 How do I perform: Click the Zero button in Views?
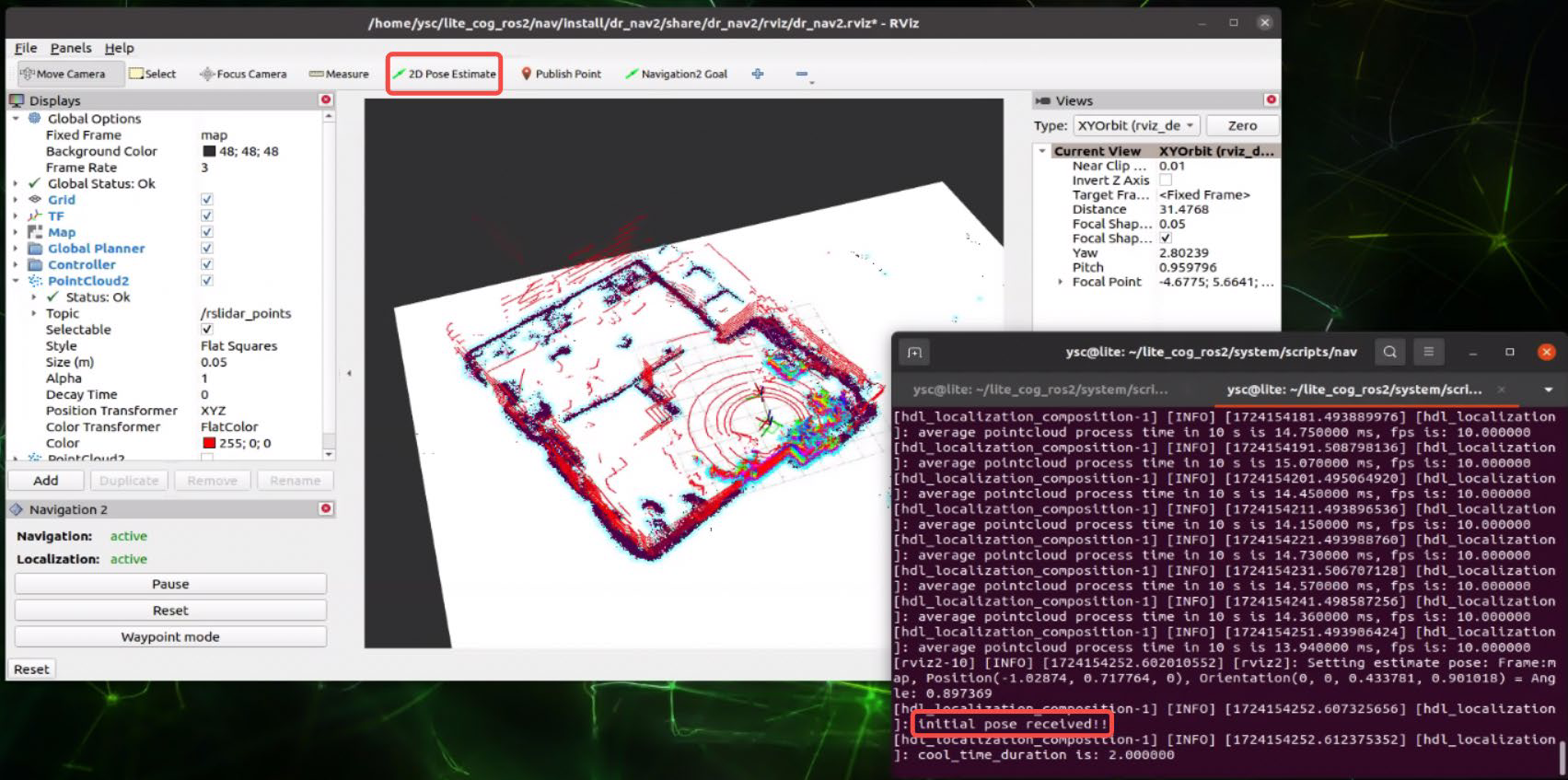[1242, 125]
